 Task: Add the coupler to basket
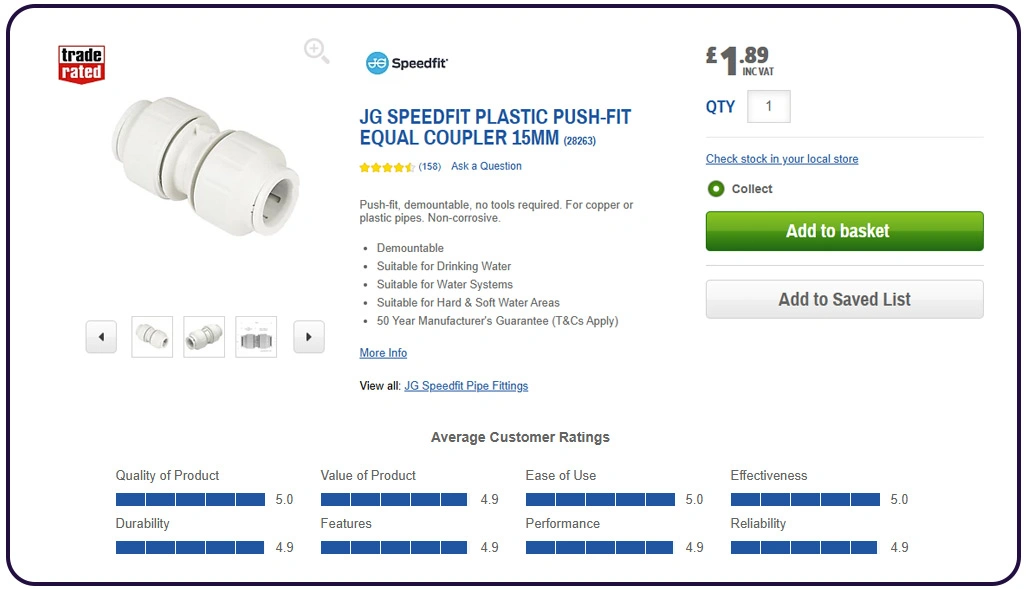(844, 231)
